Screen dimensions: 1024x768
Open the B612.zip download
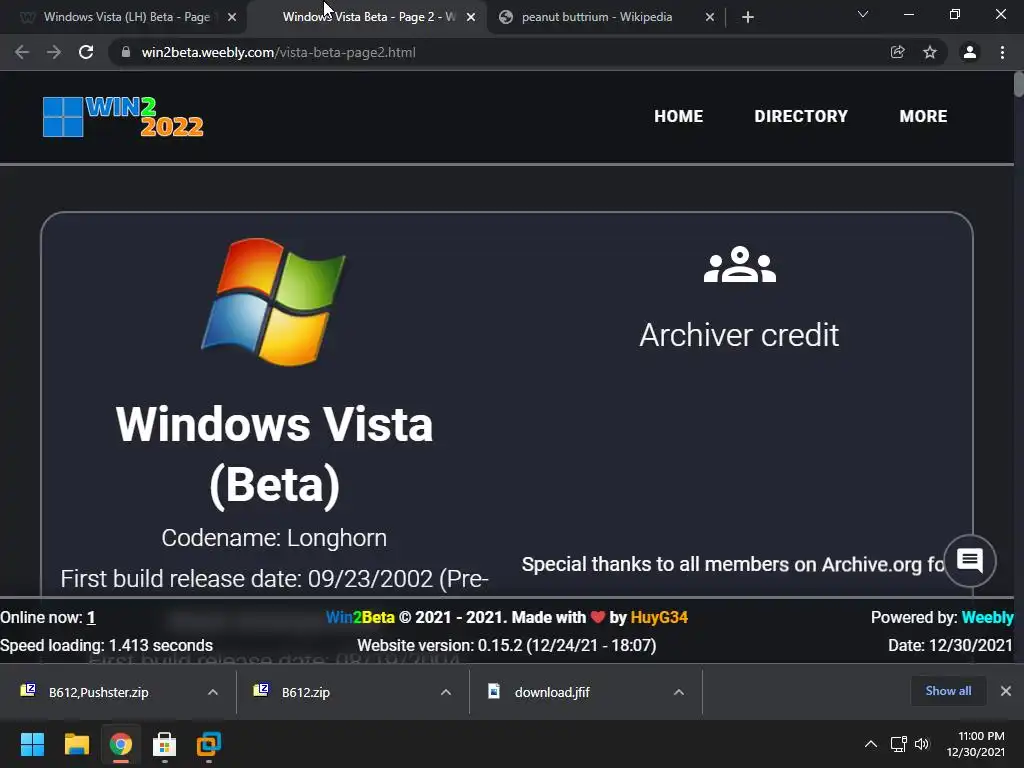[x=306, y=692]
